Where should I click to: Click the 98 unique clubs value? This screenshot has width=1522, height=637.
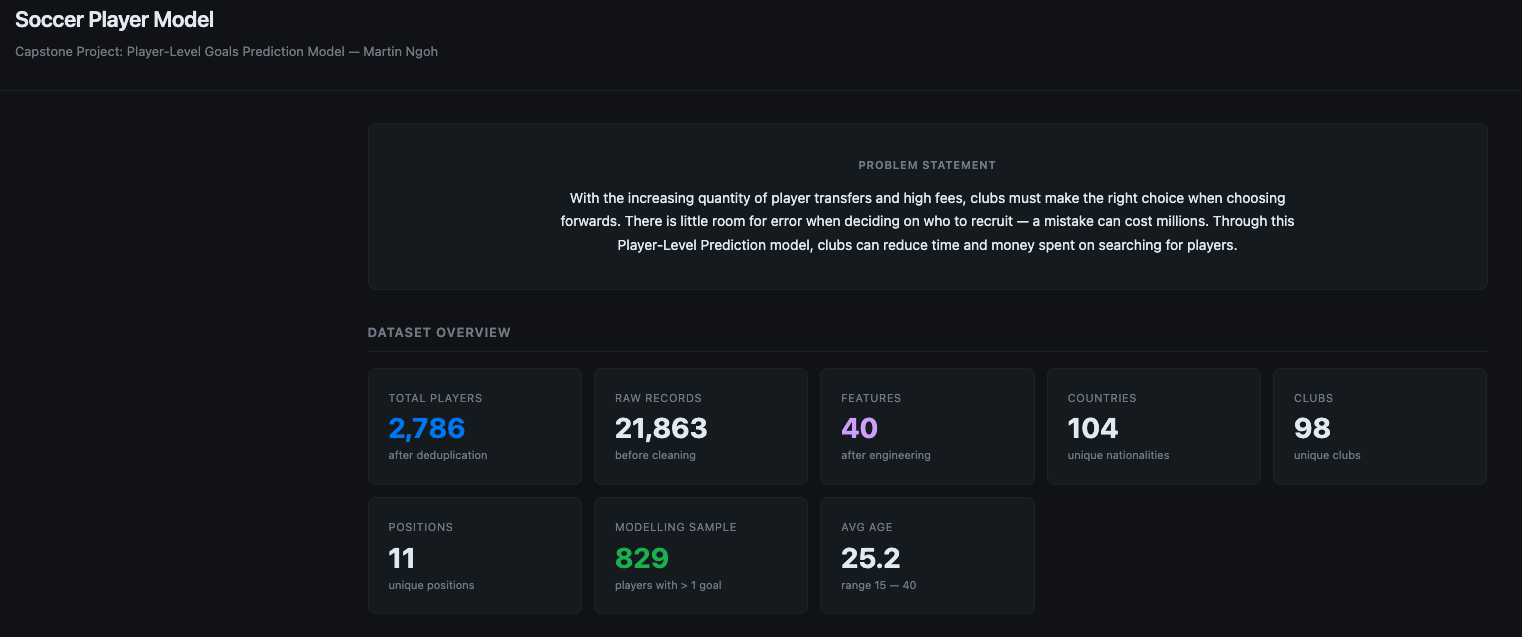coord(1312,429)
